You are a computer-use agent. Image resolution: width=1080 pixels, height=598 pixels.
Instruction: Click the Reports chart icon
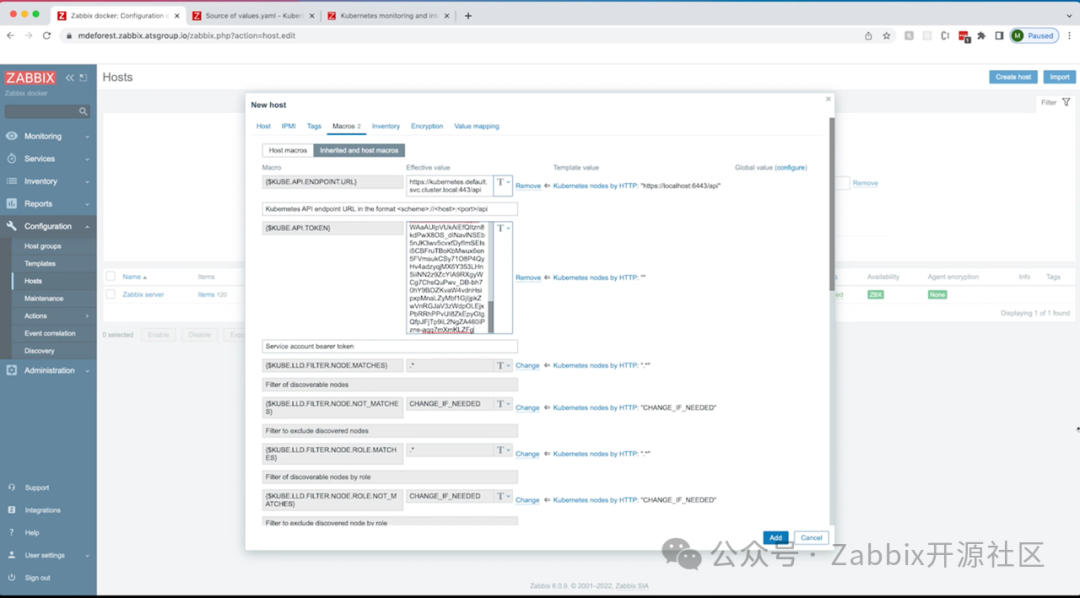tap(12, 204)
